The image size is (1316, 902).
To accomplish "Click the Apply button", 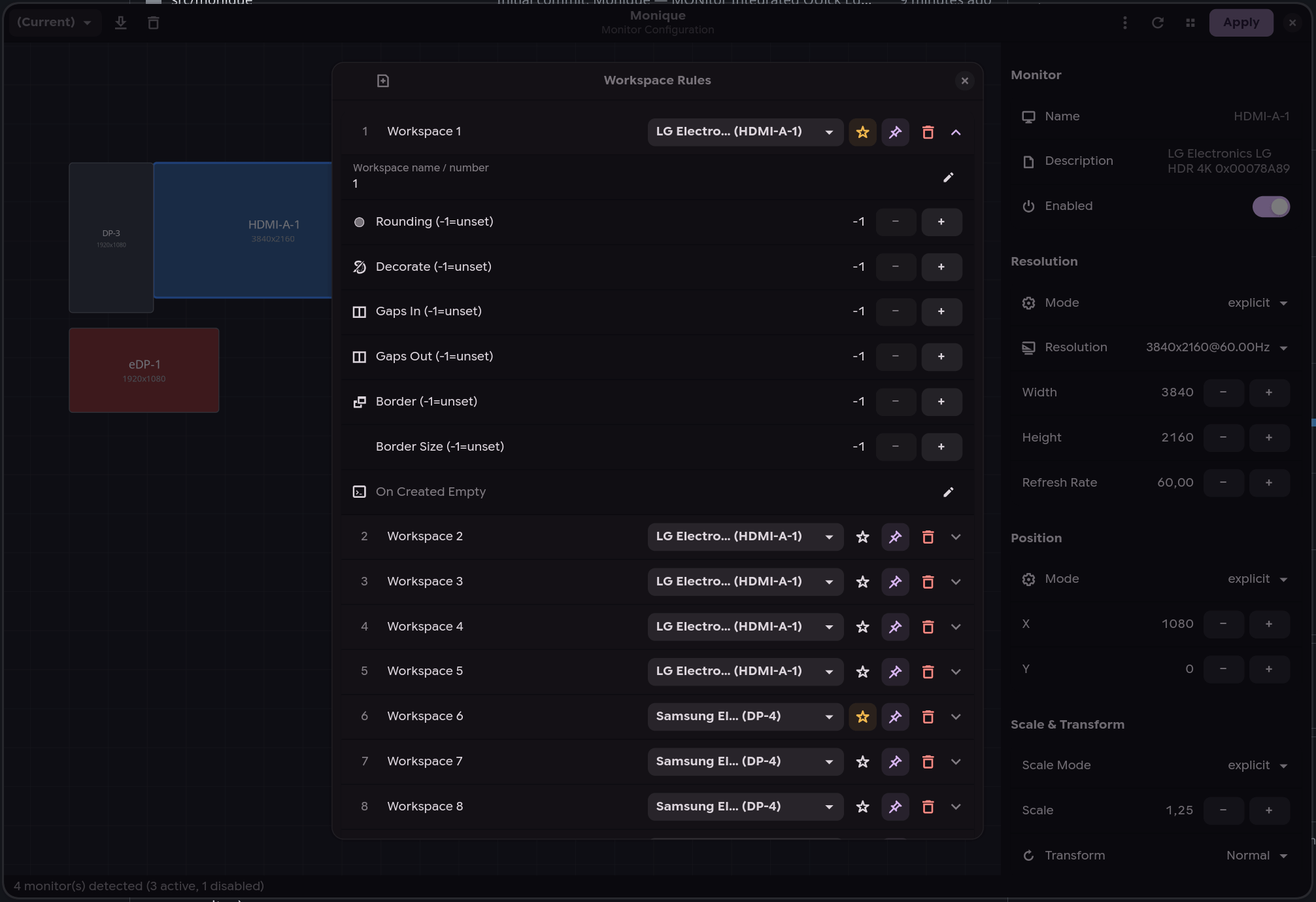I will point(1240,22).
